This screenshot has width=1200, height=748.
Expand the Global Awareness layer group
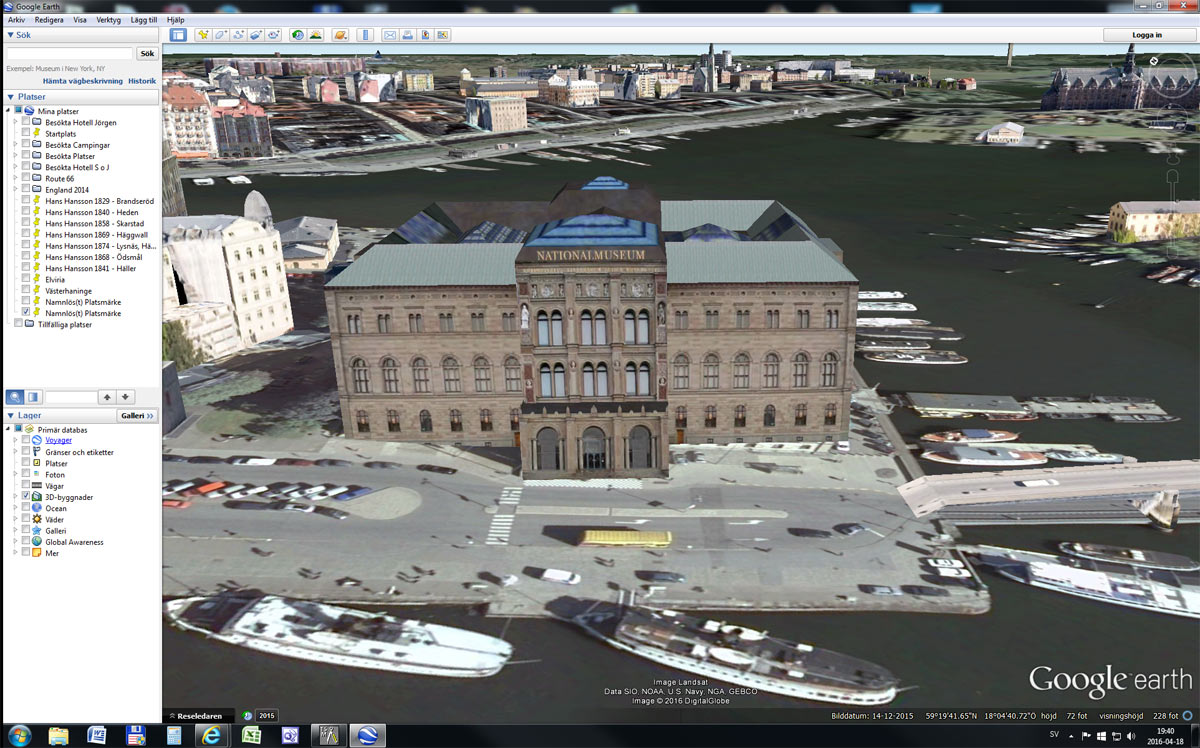(15, 542)
